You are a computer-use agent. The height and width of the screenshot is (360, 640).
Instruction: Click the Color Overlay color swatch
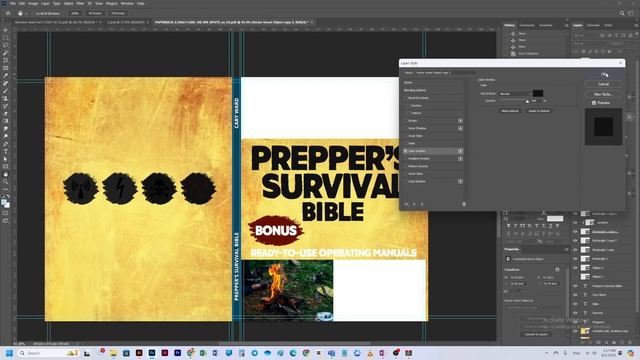(538, 93)
